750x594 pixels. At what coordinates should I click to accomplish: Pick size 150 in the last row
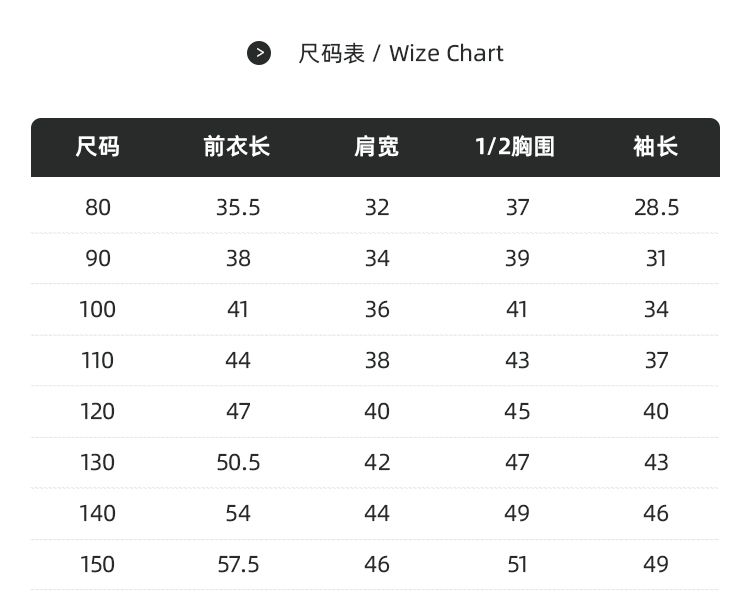[x=98, y=565]
